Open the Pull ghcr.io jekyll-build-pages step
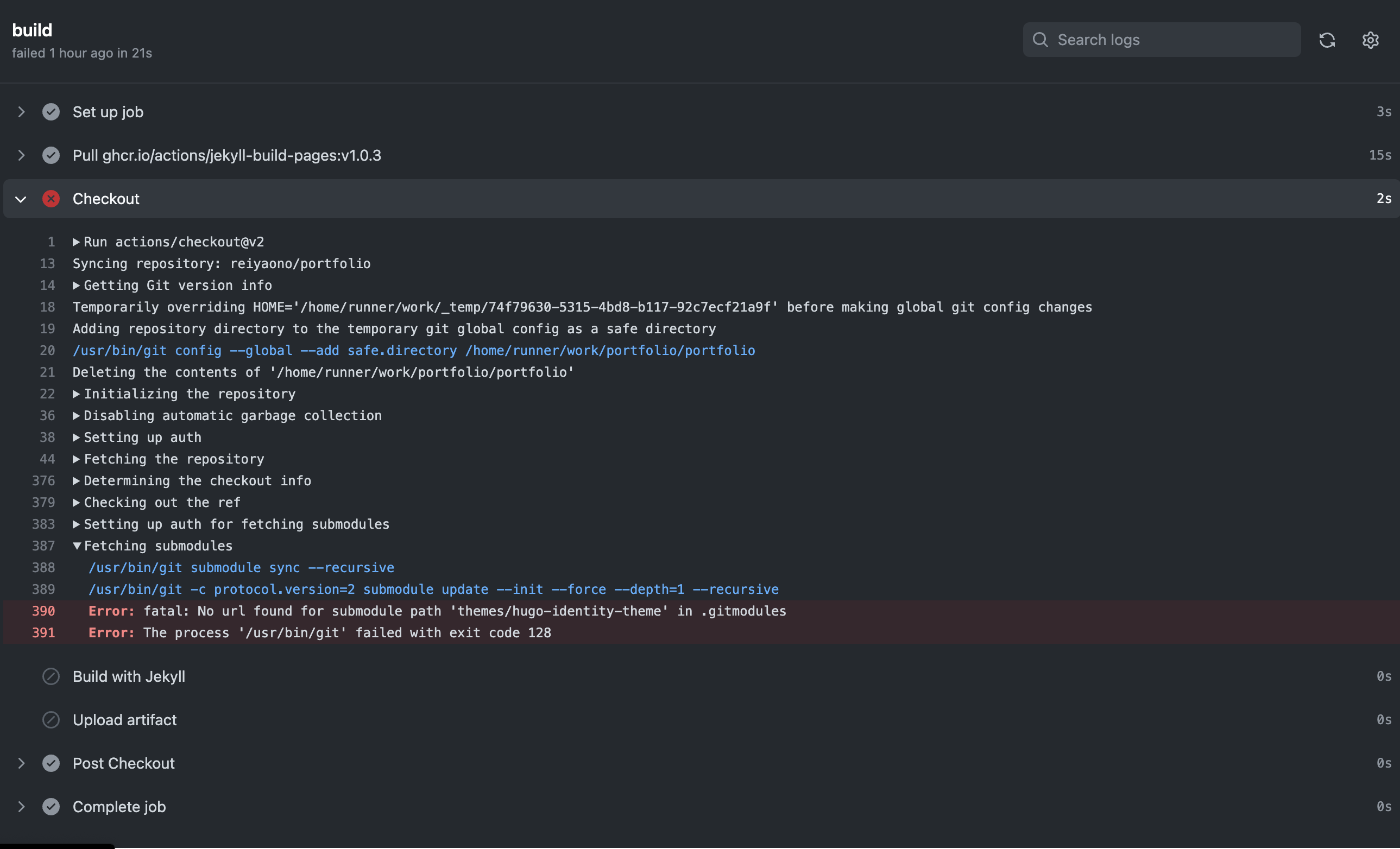The image size is (1400, 849). pyautogui.click(x=226, y=156)
